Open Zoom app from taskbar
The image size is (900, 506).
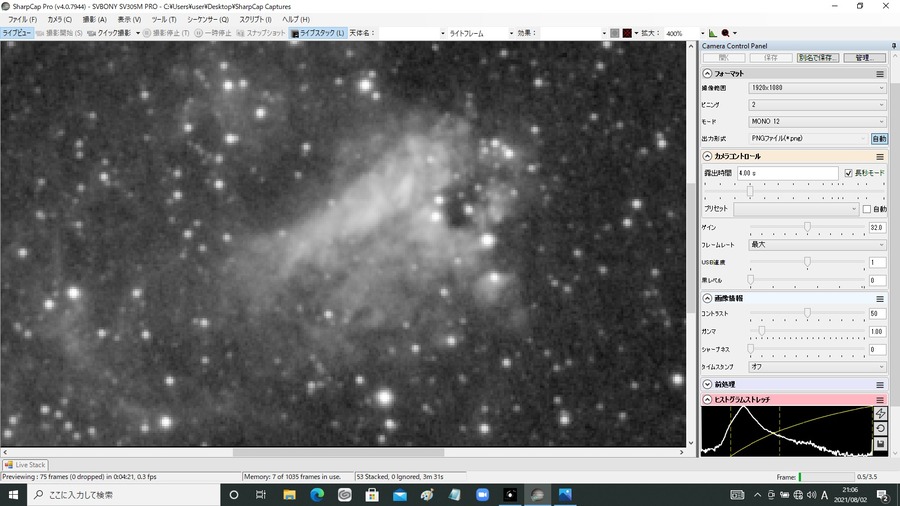coord(482,495)
